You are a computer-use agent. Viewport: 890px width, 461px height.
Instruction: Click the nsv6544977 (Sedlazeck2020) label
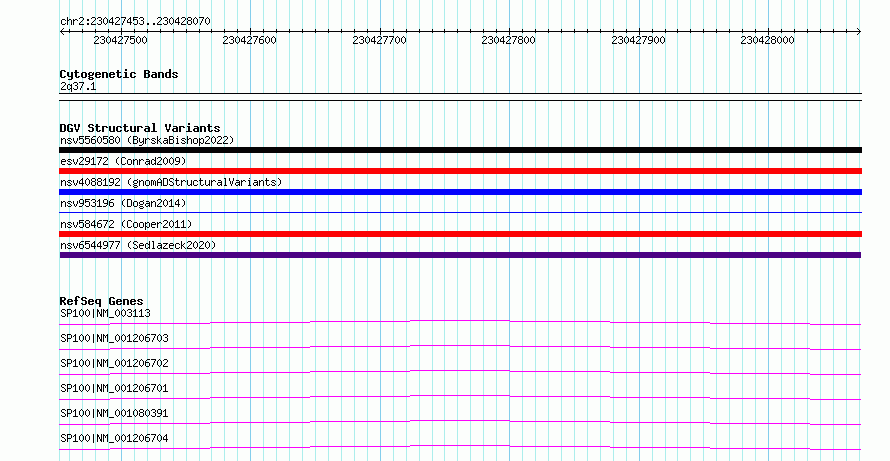click(x=138, y=245)
